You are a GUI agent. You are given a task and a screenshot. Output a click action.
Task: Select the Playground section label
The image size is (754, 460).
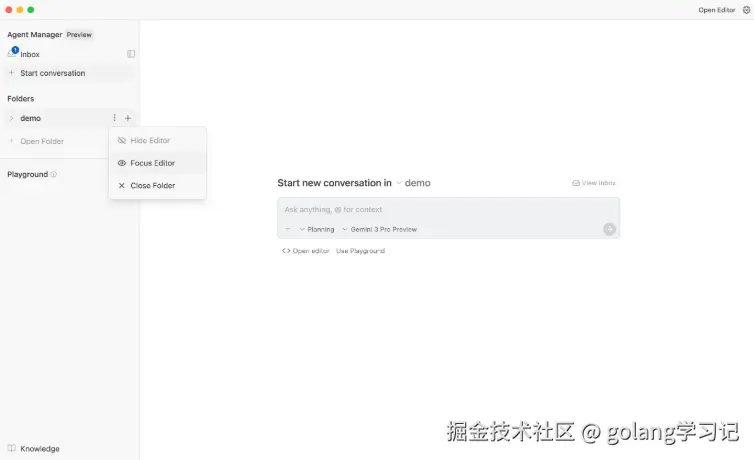[x=27, y=174]
